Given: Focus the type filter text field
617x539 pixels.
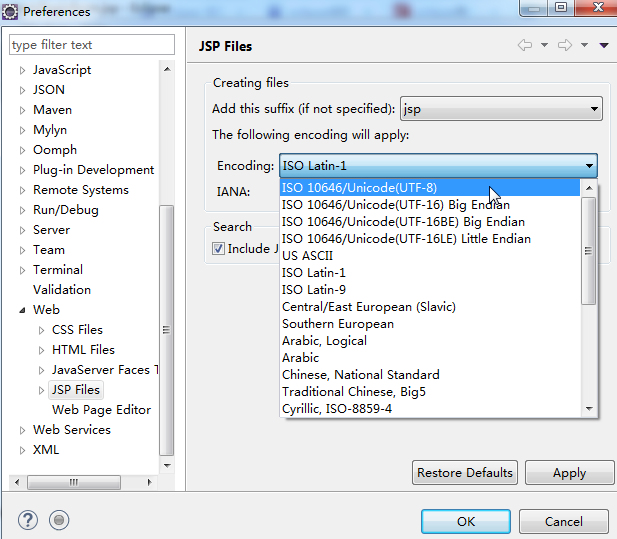Looking at the screenshot, I should [x=92, y=44].
